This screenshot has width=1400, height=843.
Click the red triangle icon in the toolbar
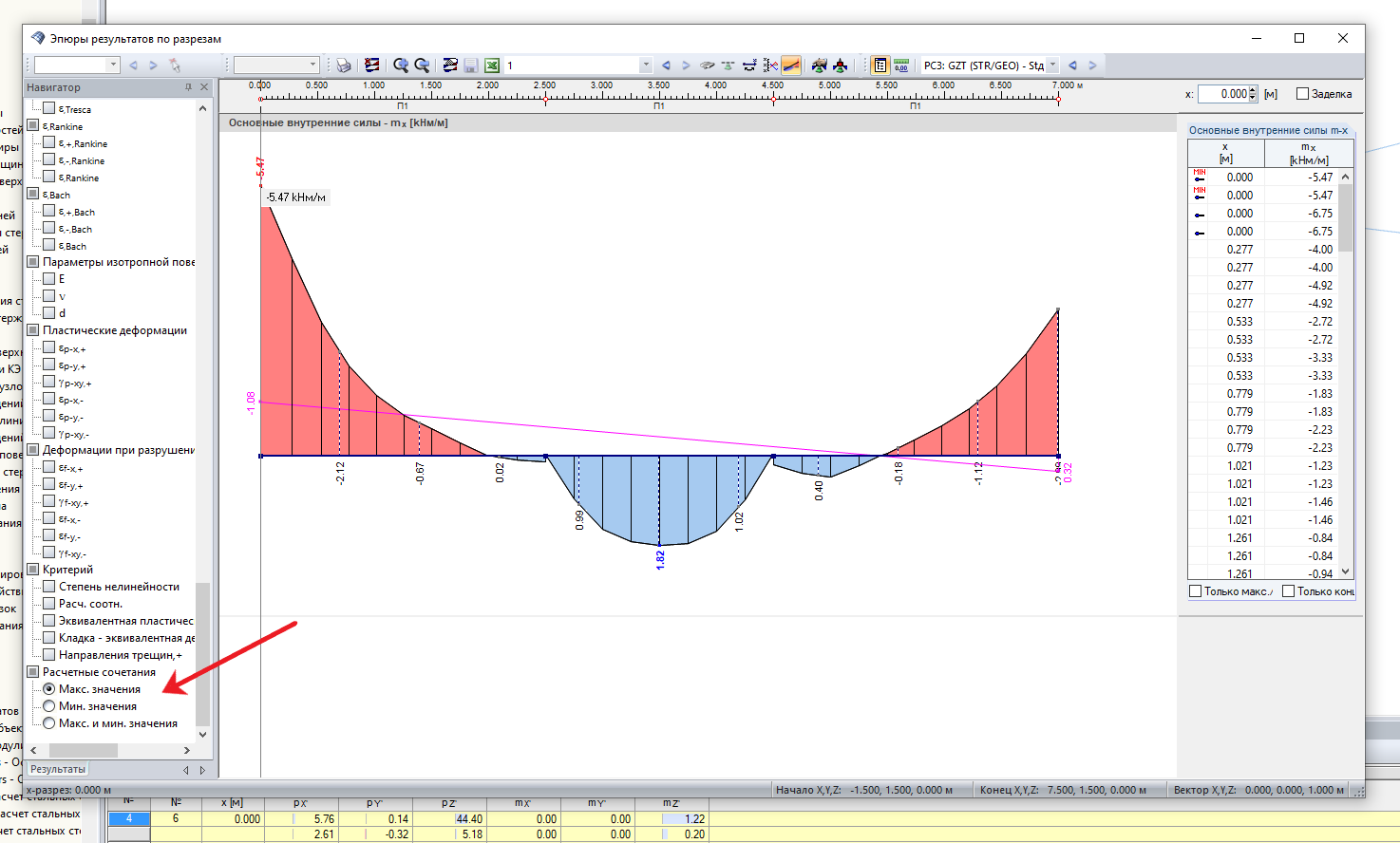(x=841, y=66)
